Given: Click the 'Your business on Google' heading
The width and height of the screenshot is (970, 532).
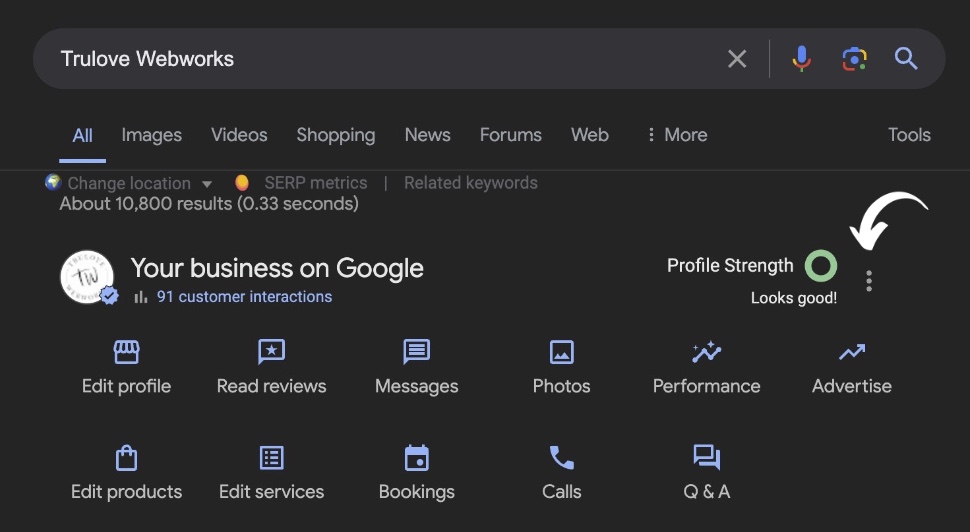Looking at the screenshot, I should [277, 268].
